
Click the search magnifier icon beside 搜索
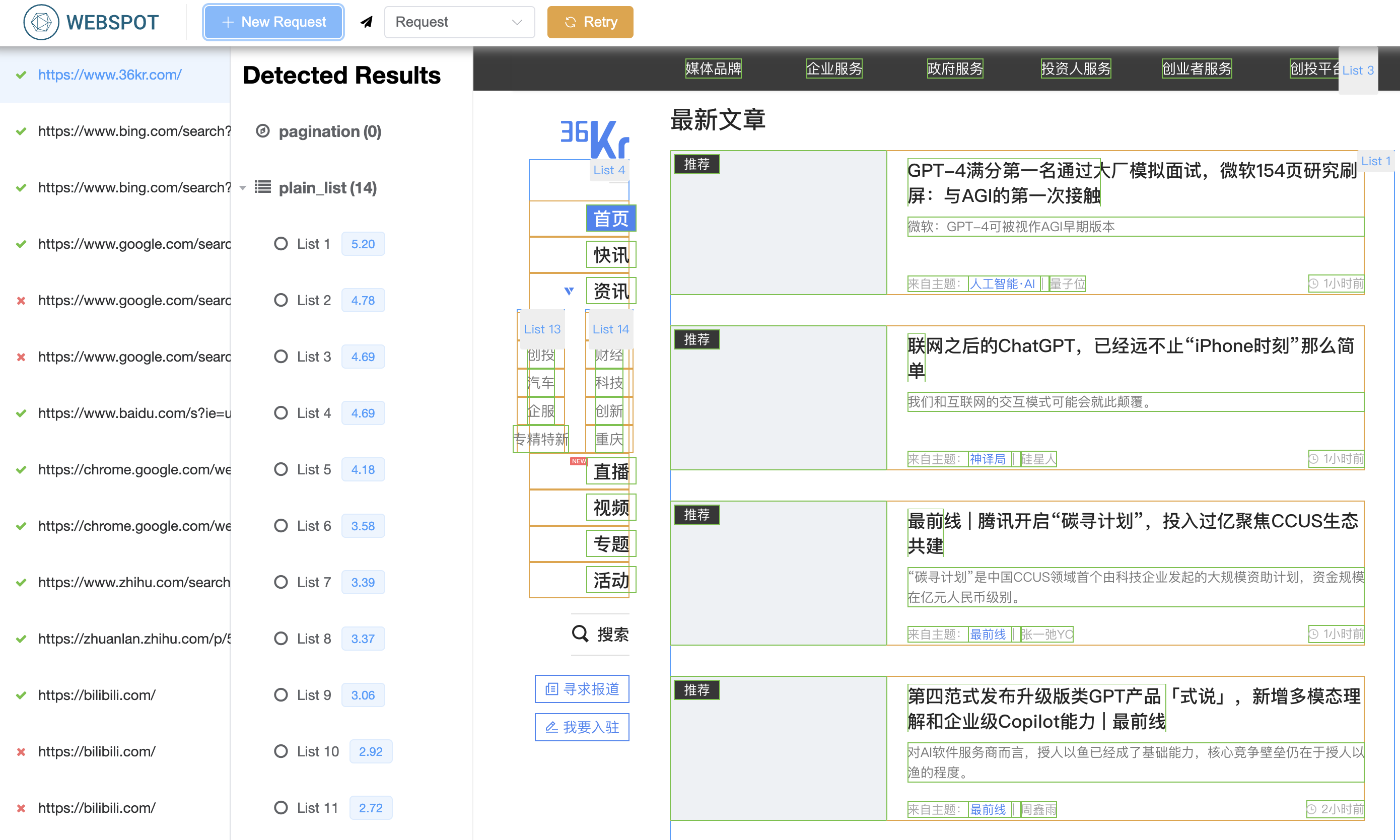[x=580, y=634]
